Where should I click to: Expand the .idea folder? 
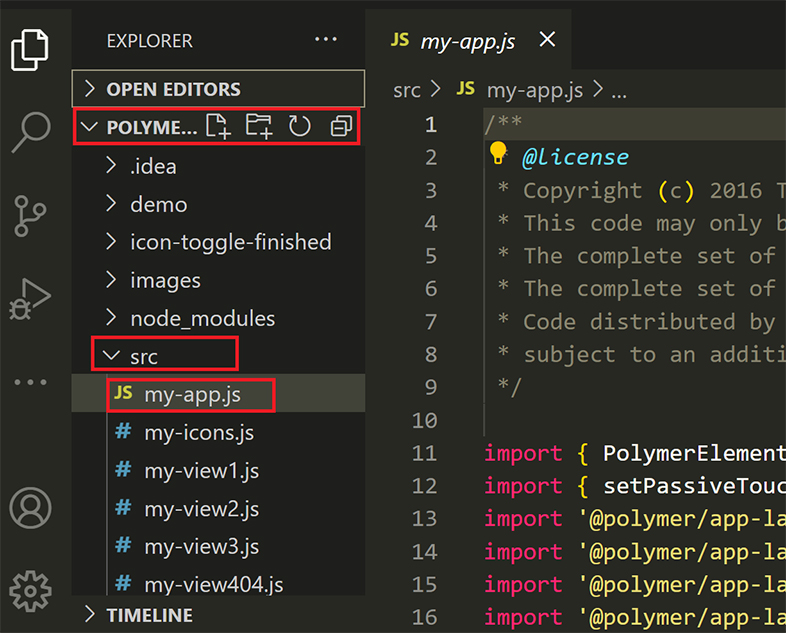point(219,166)
